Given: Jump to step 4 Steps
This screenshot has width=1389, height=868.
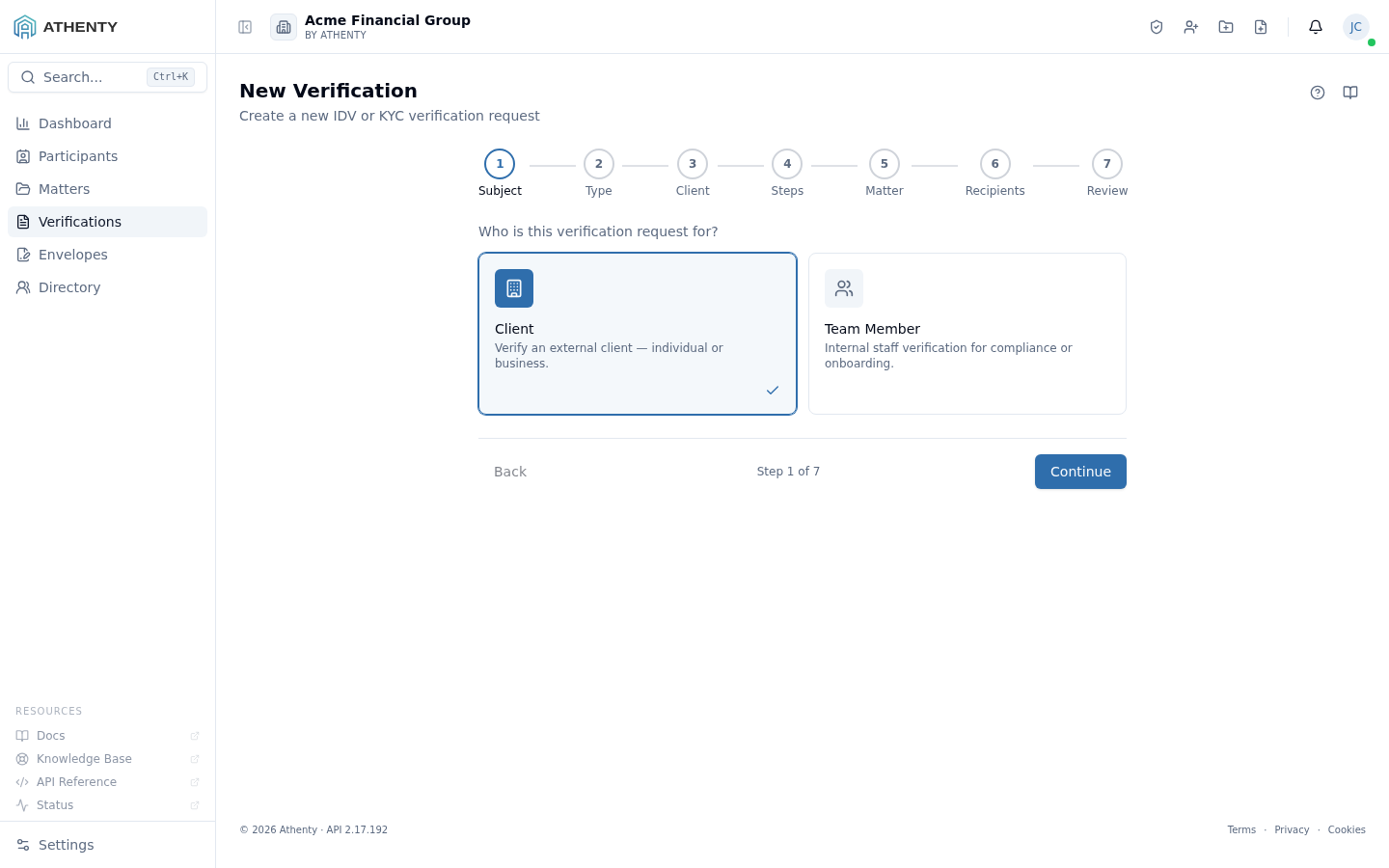Looking at the screenshot, I should pos(787,174).
